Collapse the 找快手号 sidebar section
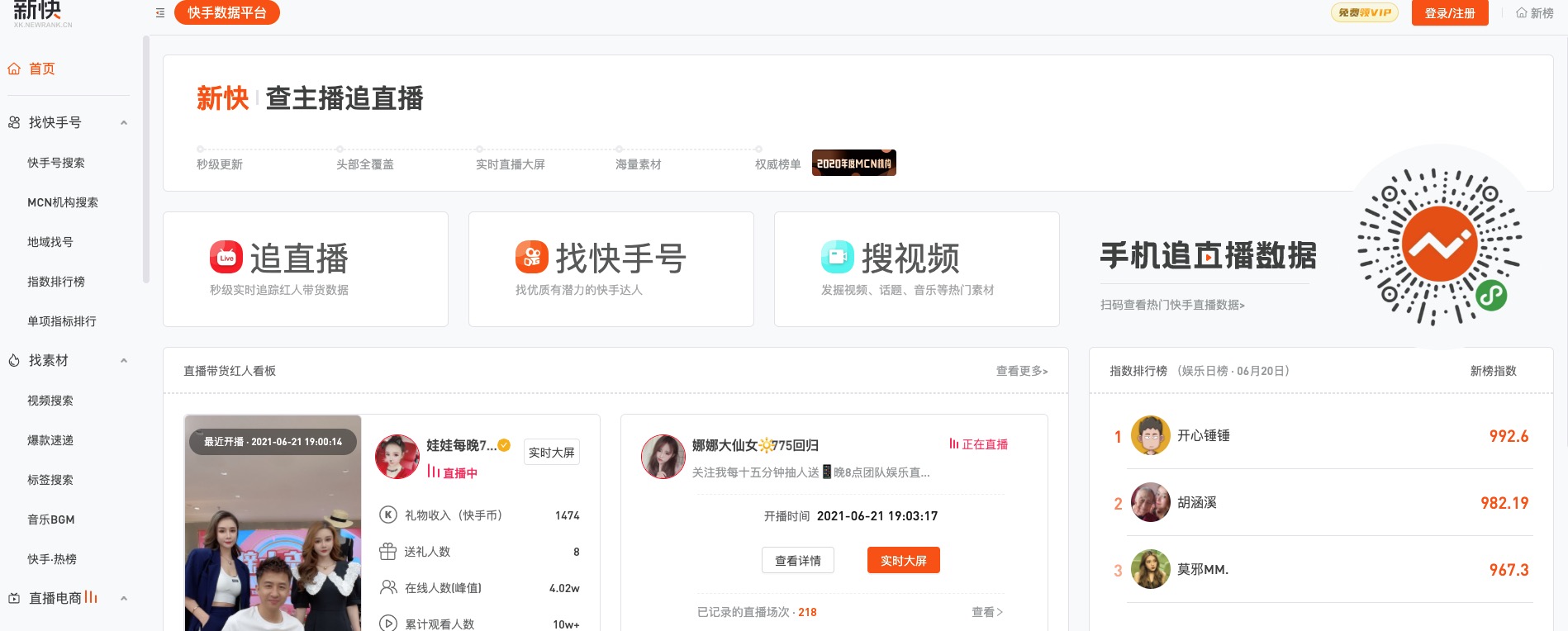This screenshot has width=1568, height=631. (124, 123)
